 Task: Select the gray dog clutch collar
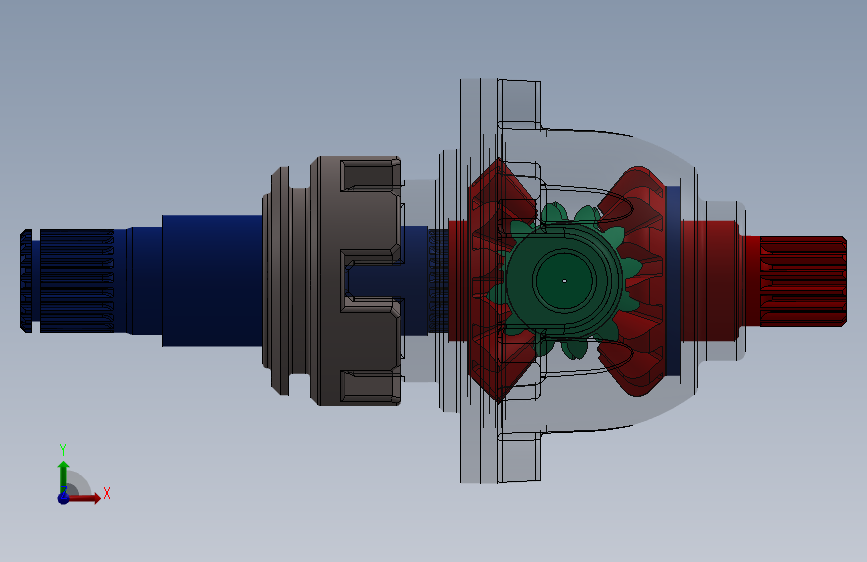point(333,281)
